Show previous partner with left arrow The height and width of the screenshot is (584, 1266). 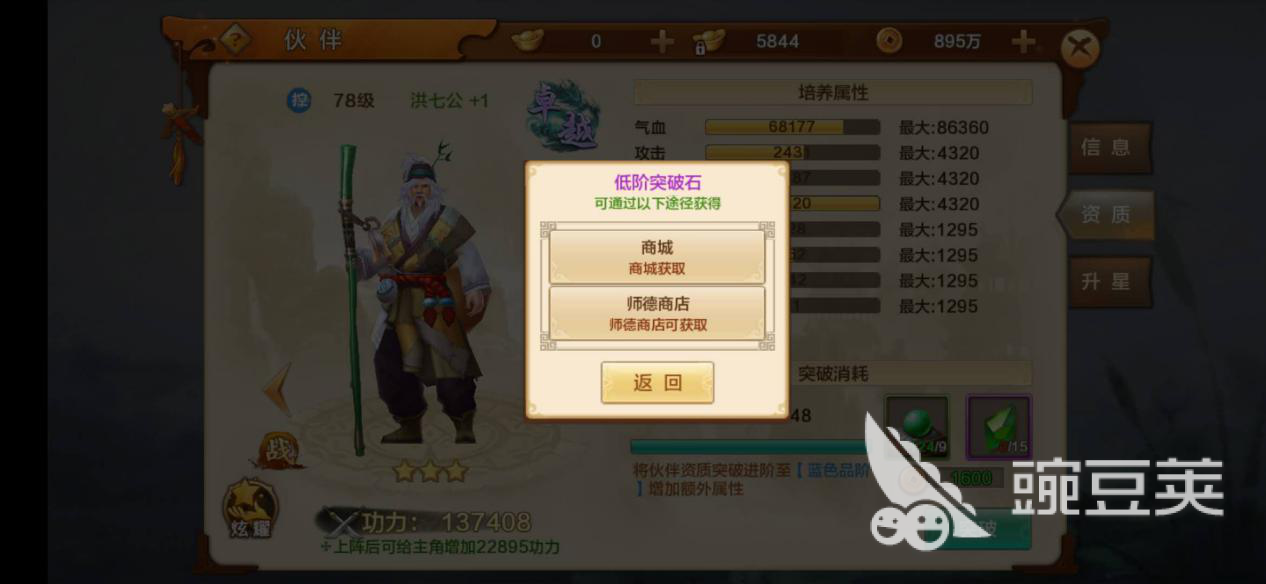279,389
